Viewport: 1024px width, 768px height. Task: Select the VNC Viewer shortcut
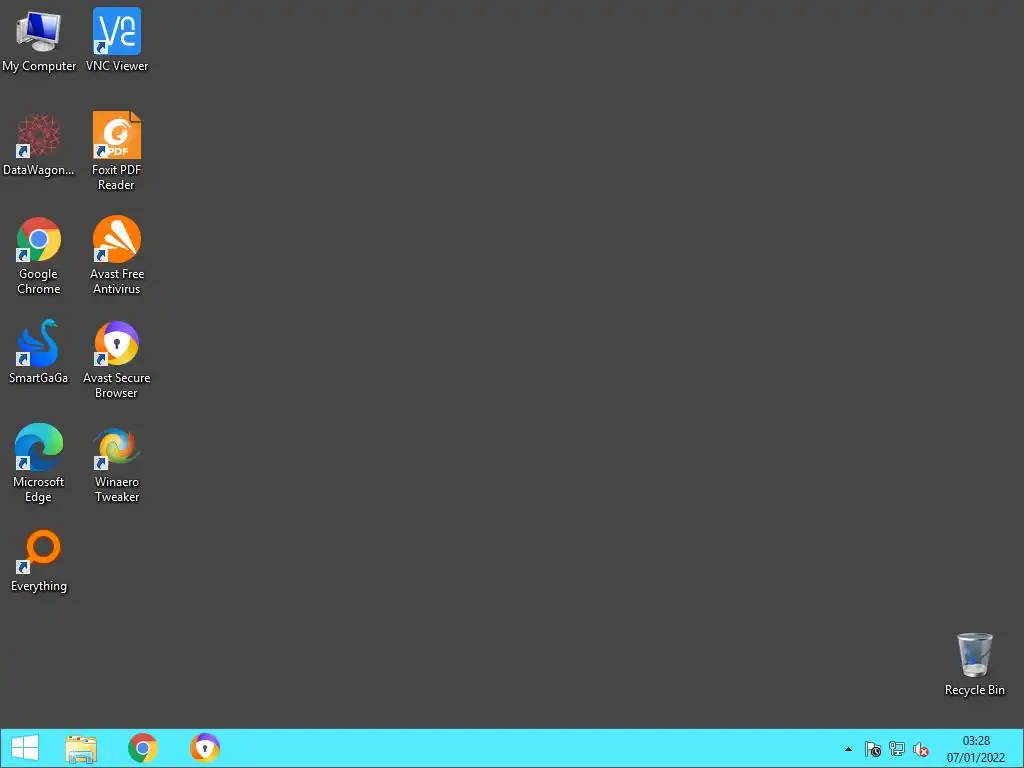click(117, 40)
